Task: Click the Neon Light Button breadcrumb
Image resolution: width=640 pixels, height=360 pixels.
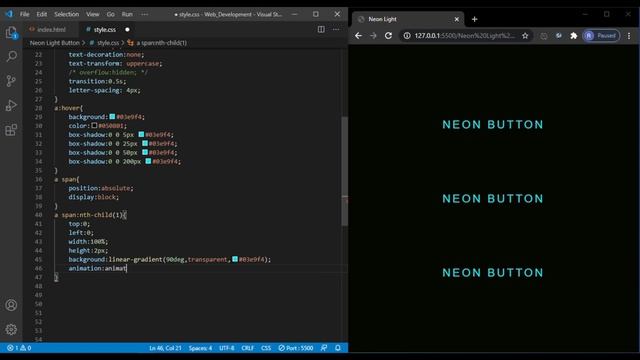Action: (55, 42)
